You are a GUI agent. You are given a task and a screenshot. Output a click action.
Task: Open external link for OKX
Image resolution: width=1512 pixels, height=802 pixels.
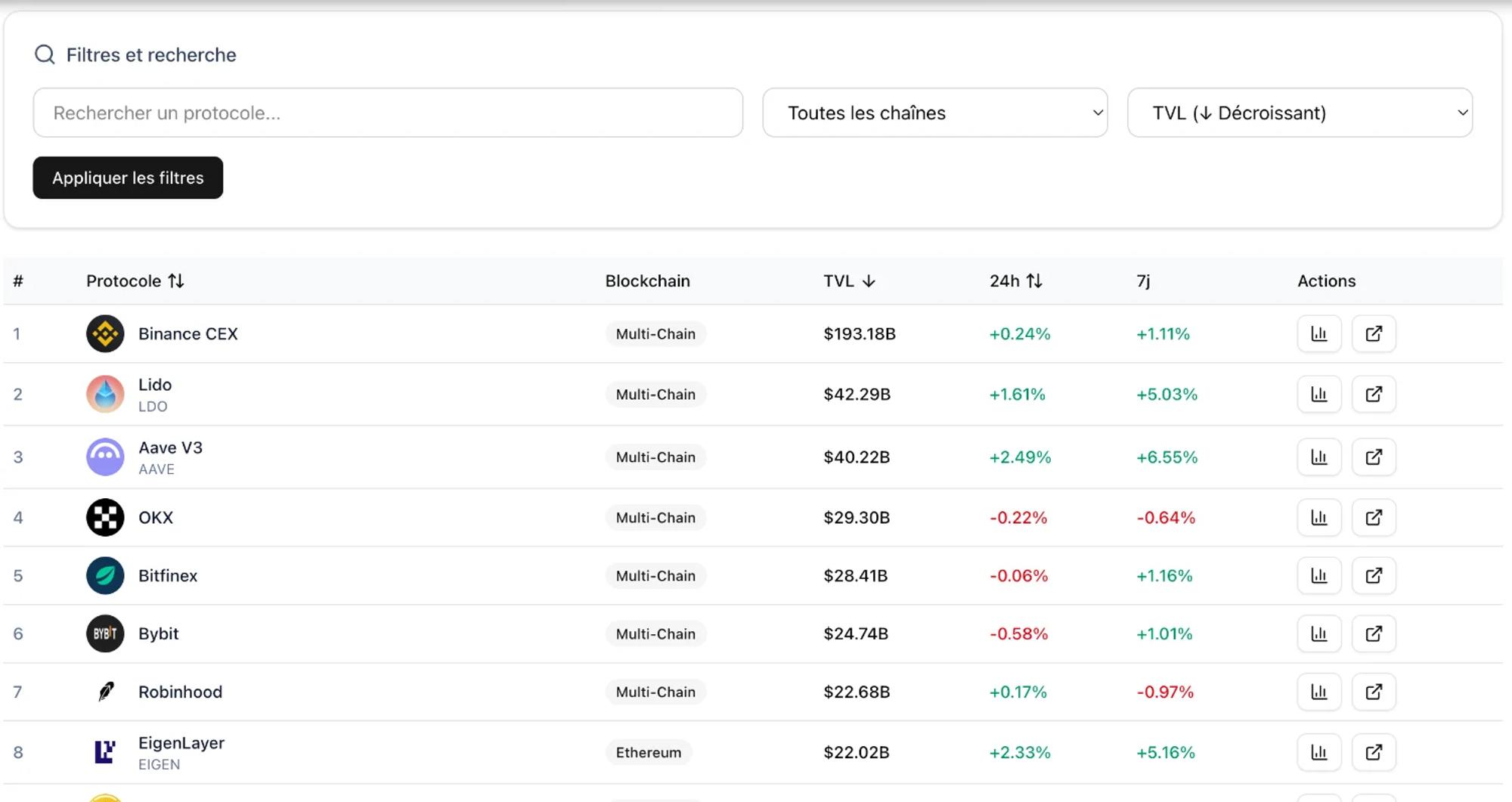coord(1374,517)
